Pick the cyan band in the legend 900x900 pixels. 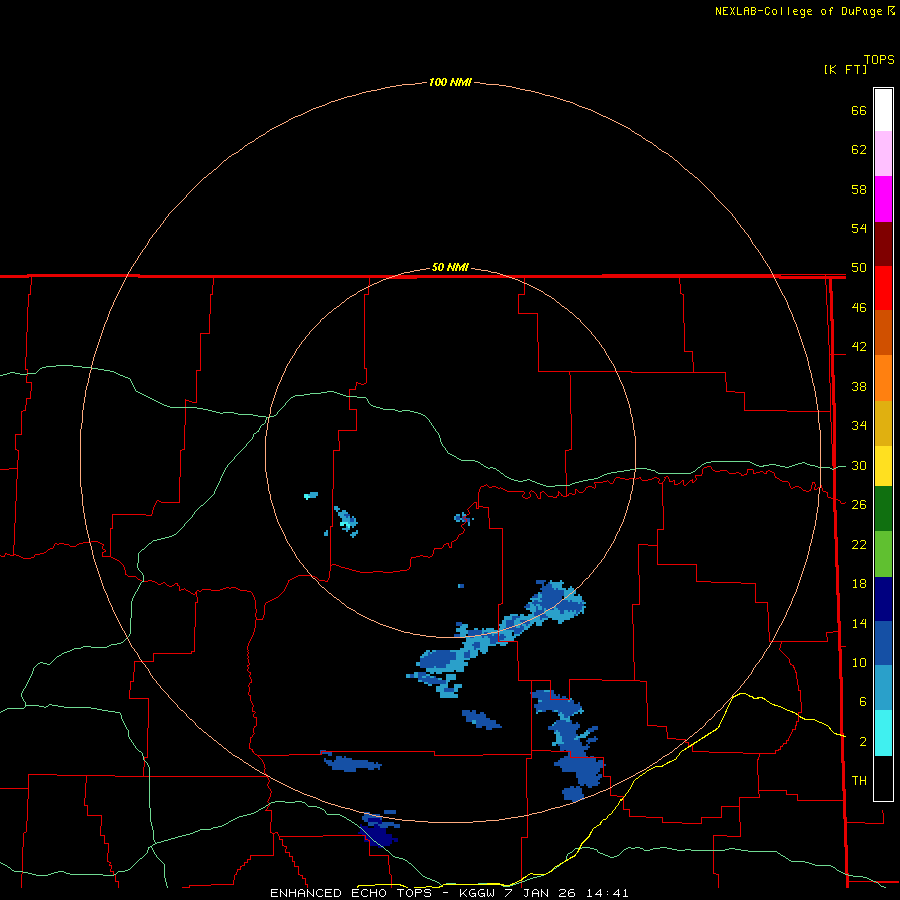click(883, 733)
